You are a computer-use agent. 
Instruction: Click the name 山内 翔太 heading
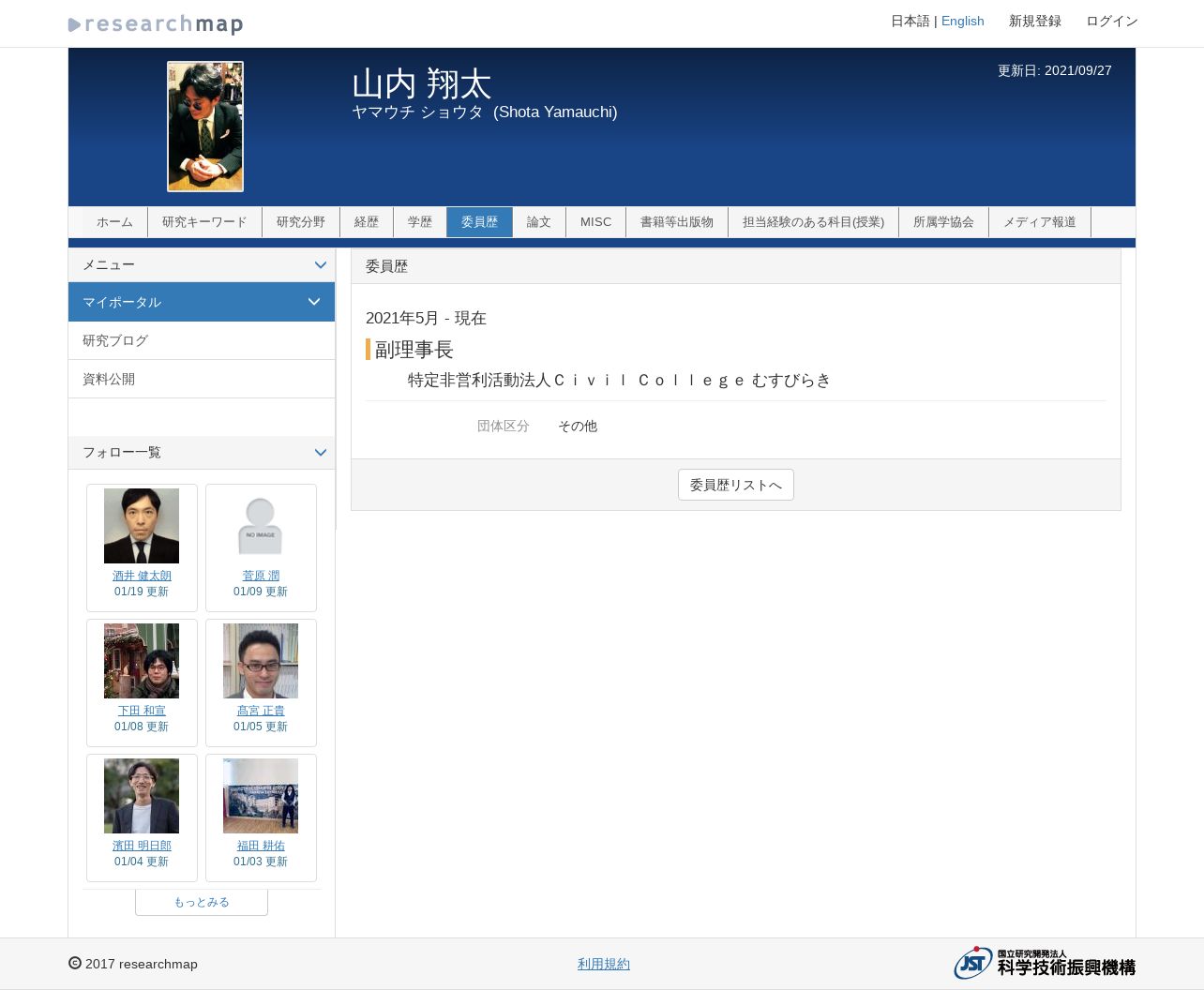click(x=422, y=83)
